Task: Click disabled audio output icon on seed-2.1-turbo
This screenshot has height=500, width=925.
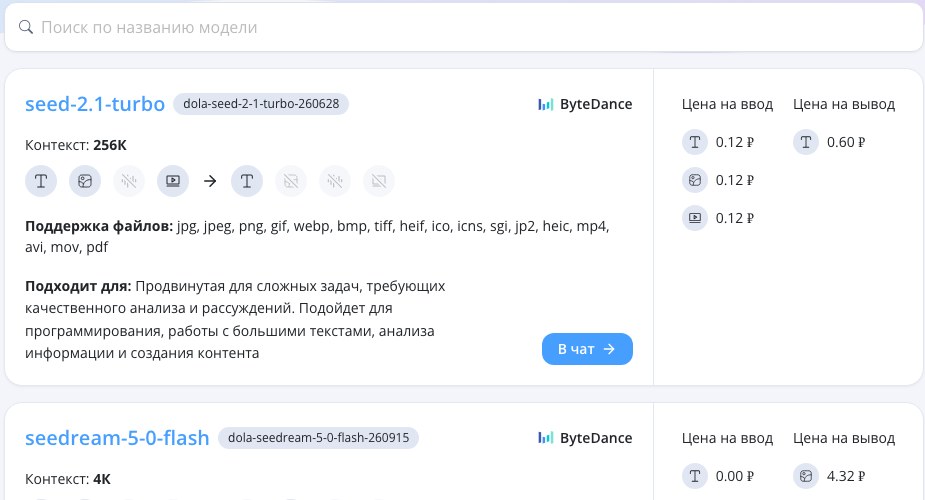Action: pos(334,181)
